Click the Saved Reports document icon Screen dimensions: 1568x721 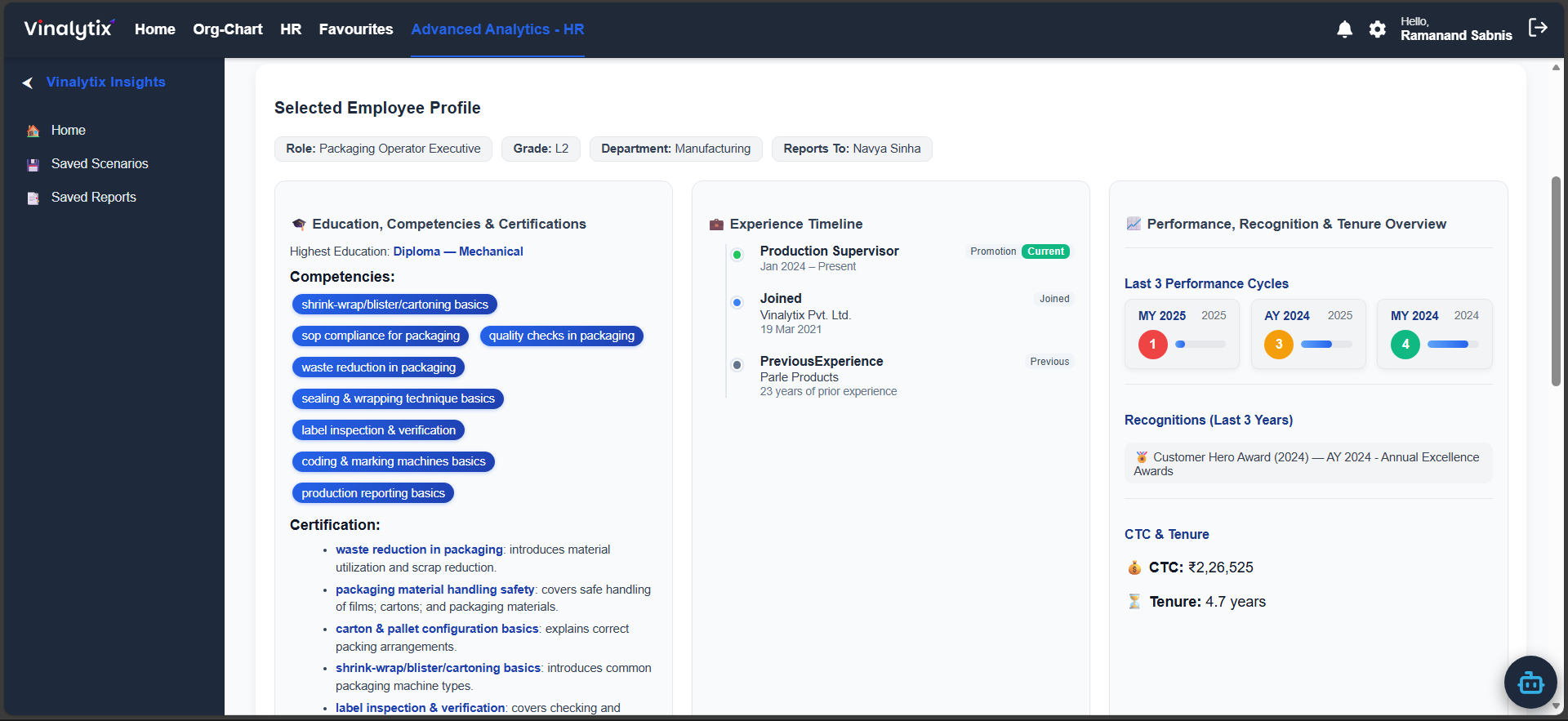33,198
